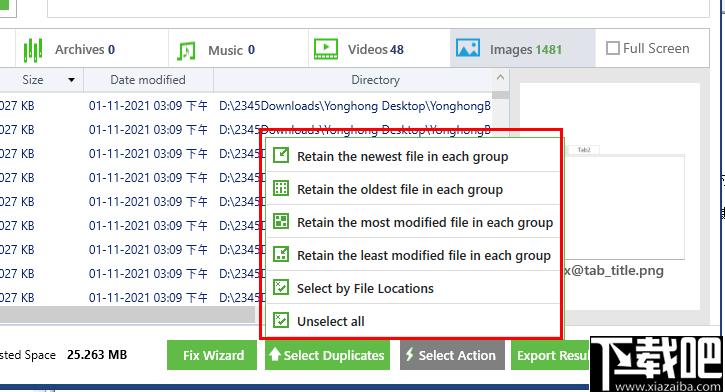
Task: Sort by the Date modified column header
Action: pos(148,80)
